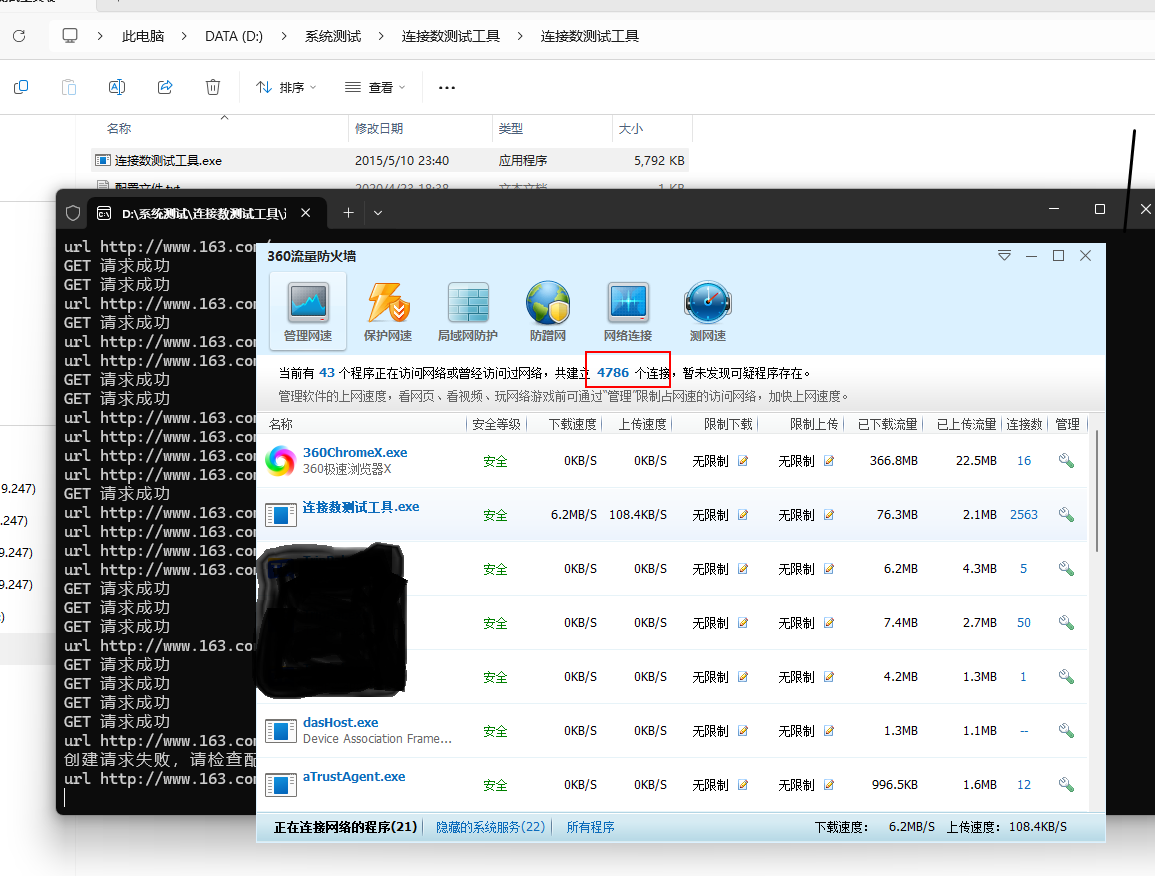The image size is (1155, 876).
Task: Click the 2563 connection count link
Action: (x=1023, y=515)
